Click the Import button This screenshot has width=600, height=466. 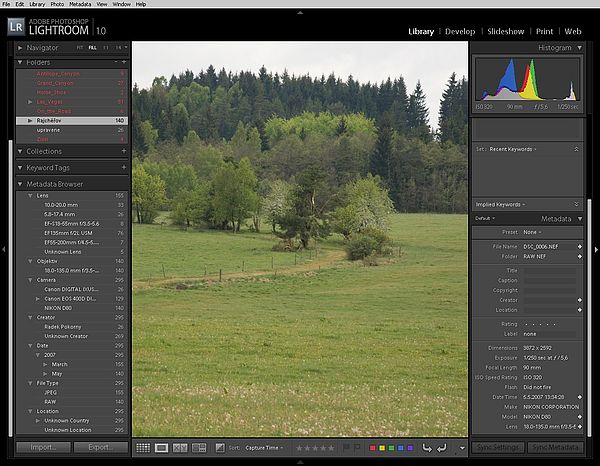[43, 447]
